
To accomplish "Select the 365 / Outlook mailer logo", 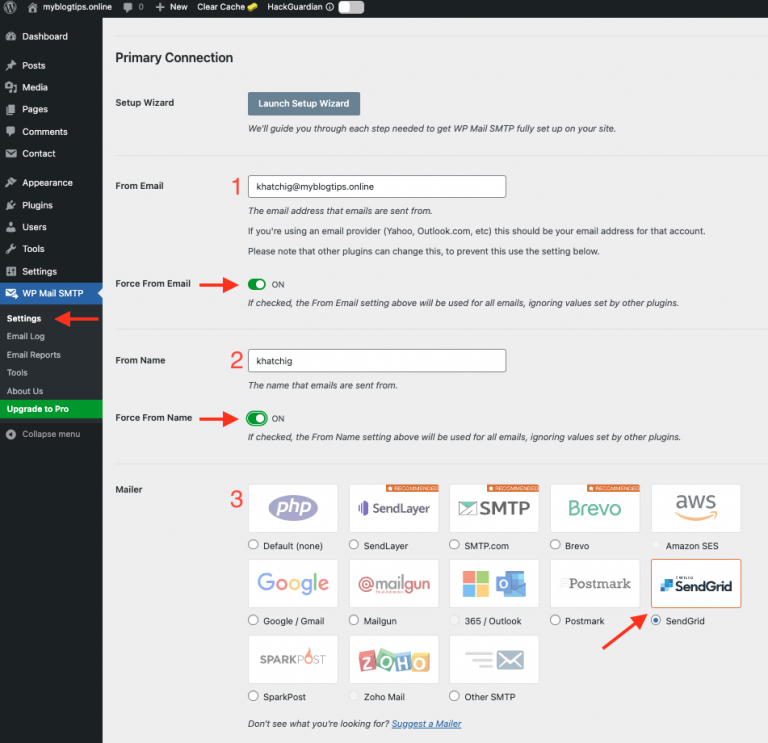I will click(494, 583).
